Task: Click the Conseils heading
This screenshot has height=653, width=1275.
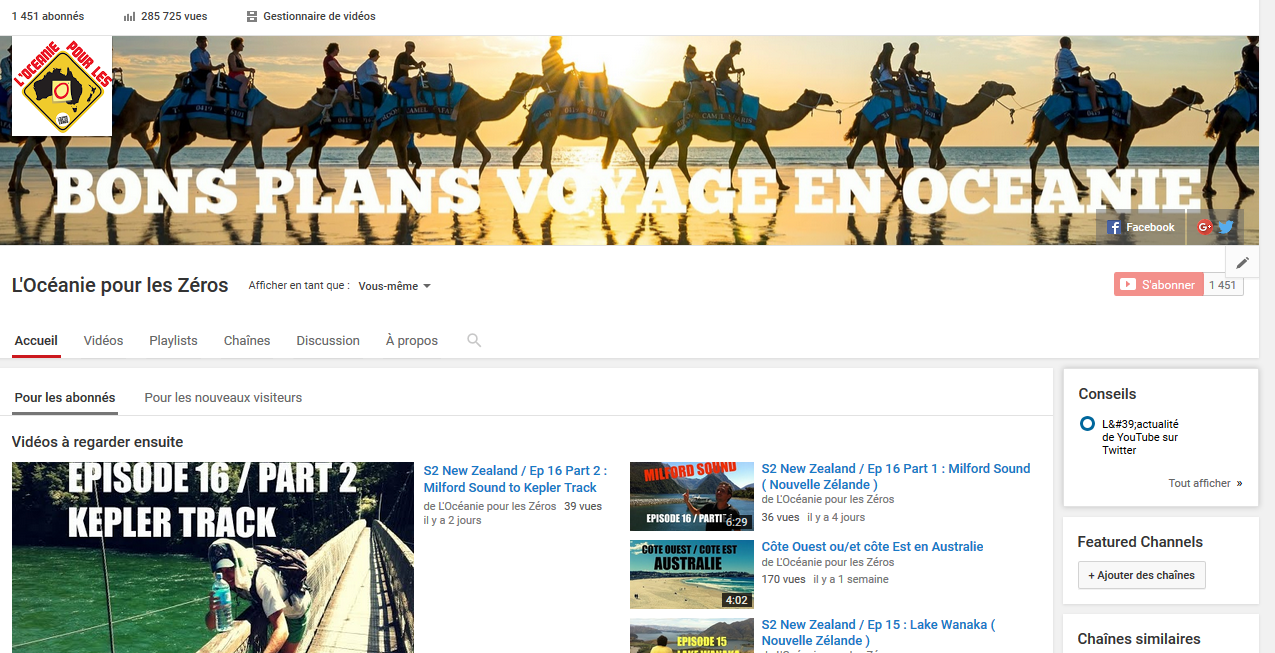Action: [x=1107, y=394]
